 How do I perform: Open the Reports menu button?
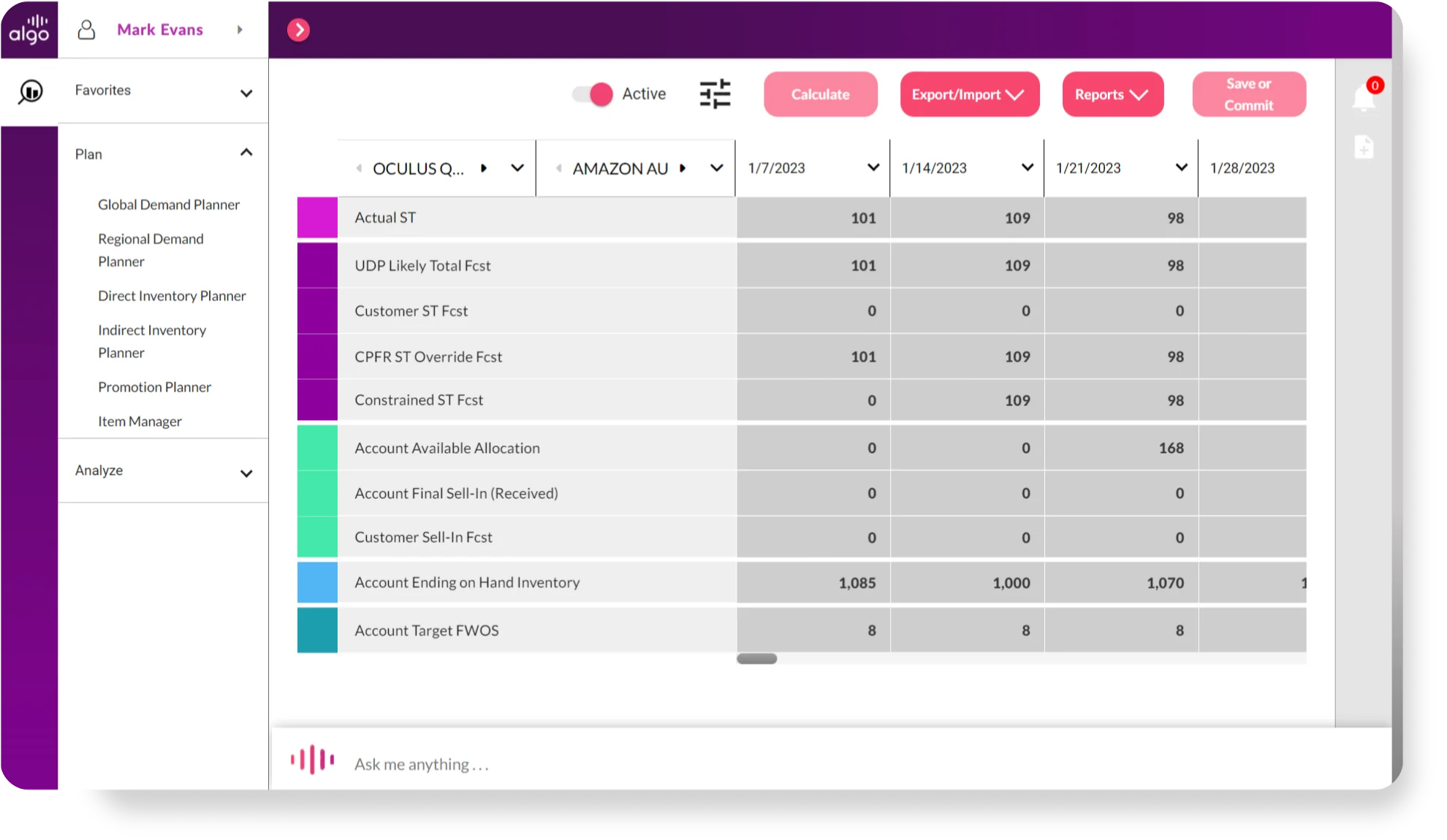pos(1112,94)
